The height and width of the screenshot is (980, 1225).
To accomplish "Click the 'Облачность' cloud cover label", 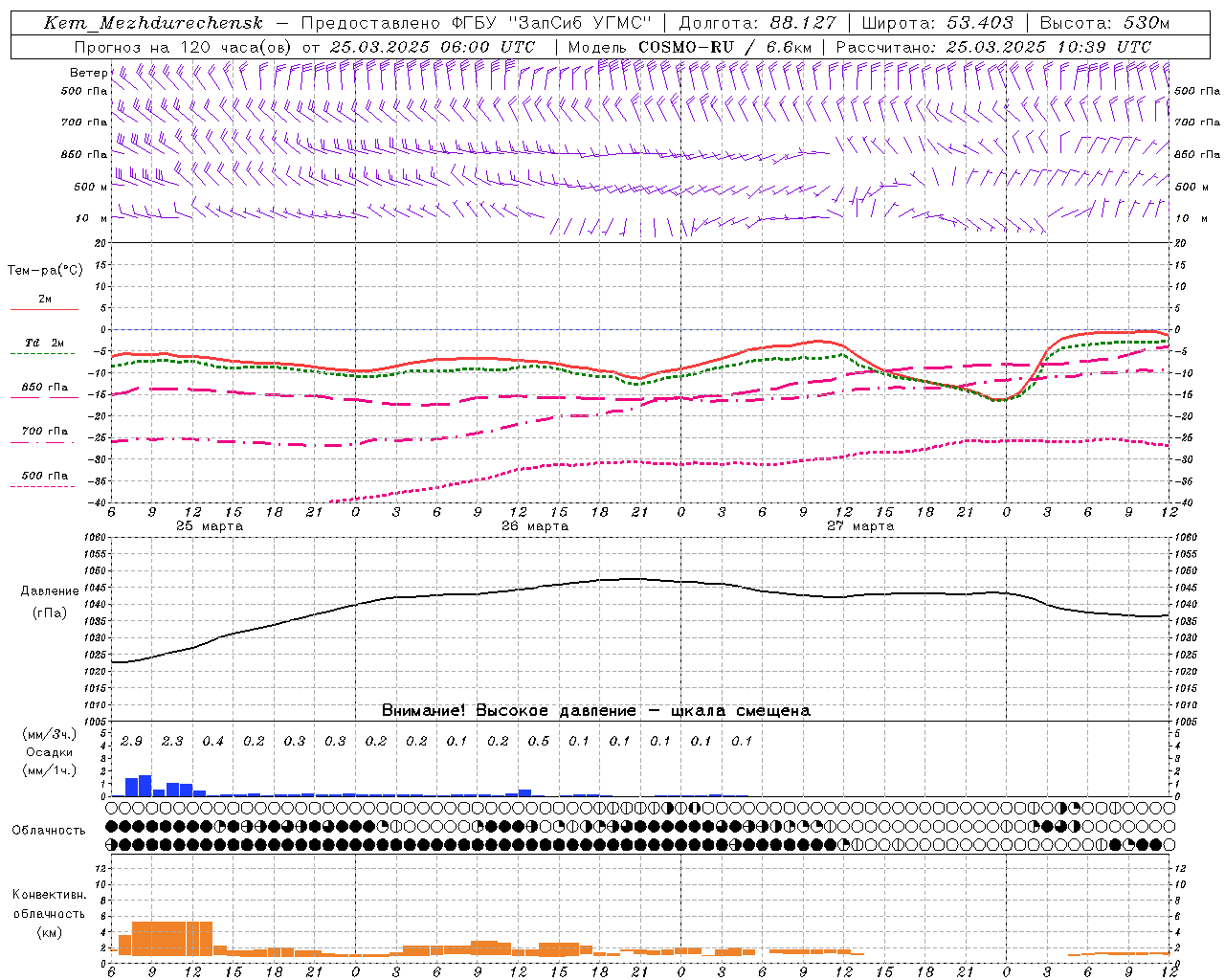I will (48, 830).
